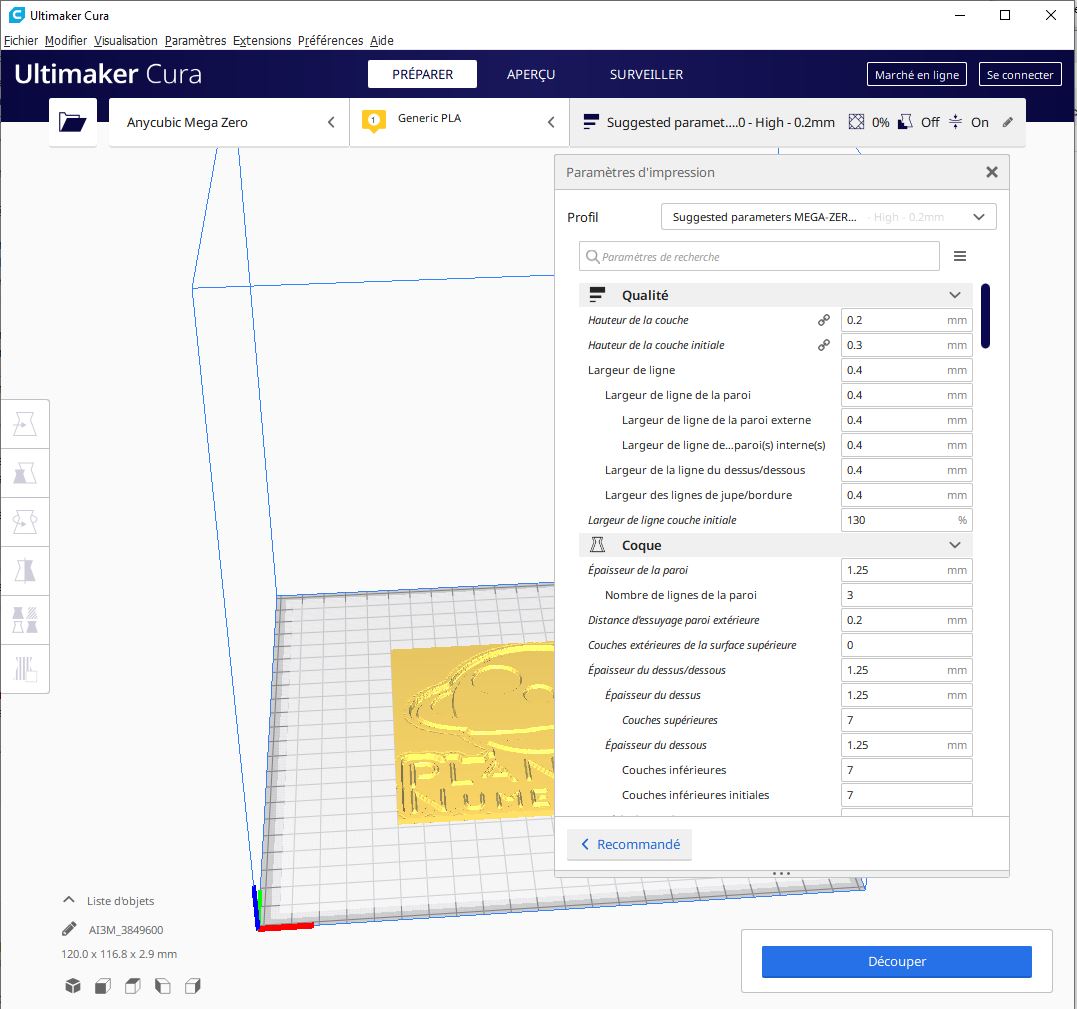Select the Rotate tool in left toolbar
The image size is (1077, 1009).
[x=25, y=522]
